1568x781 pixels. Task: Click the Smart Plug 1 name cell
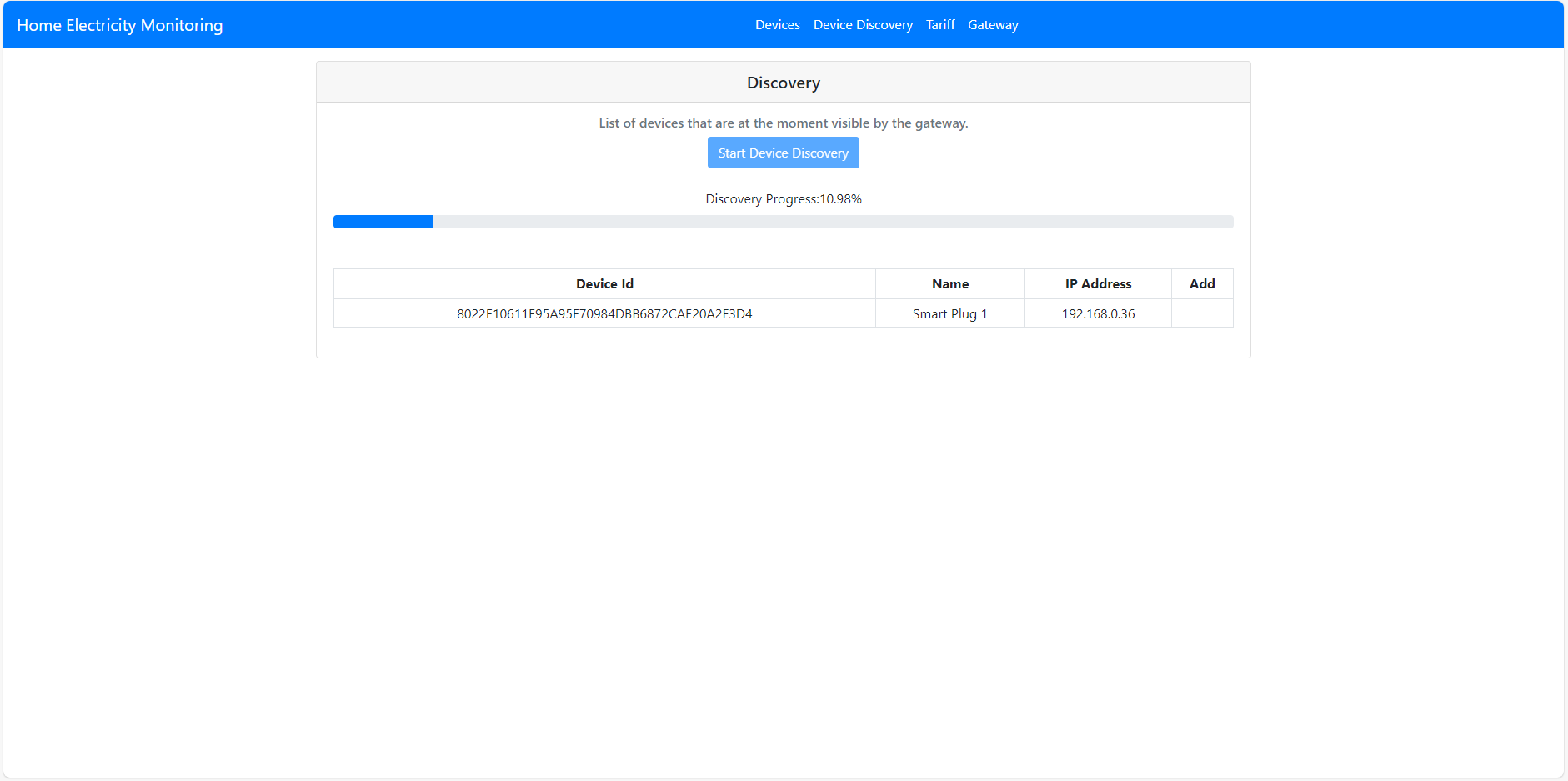[x=949, y=313]
